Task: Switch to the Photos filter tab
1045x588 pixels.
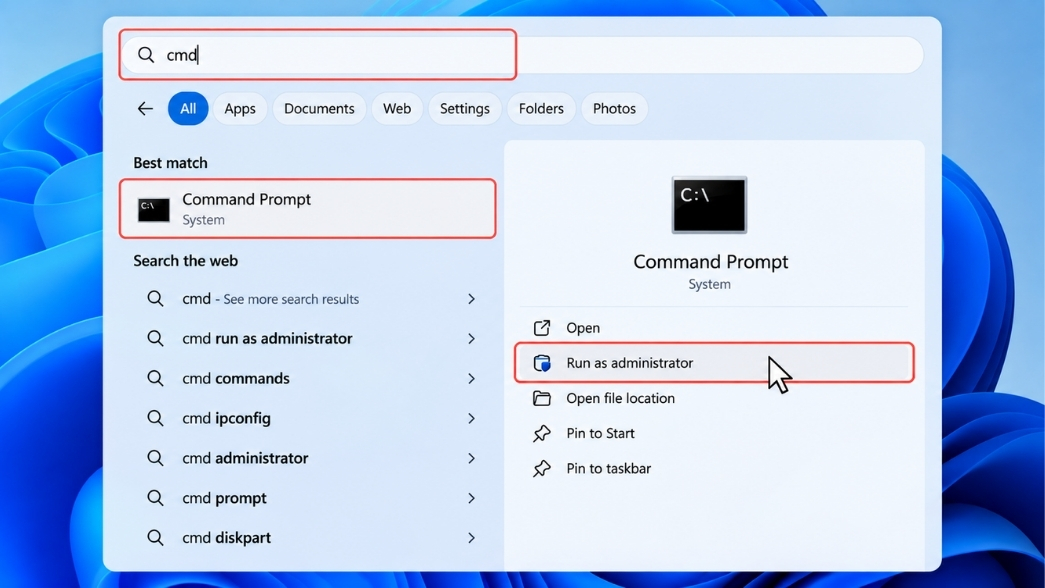Action: tap(614, 109)
